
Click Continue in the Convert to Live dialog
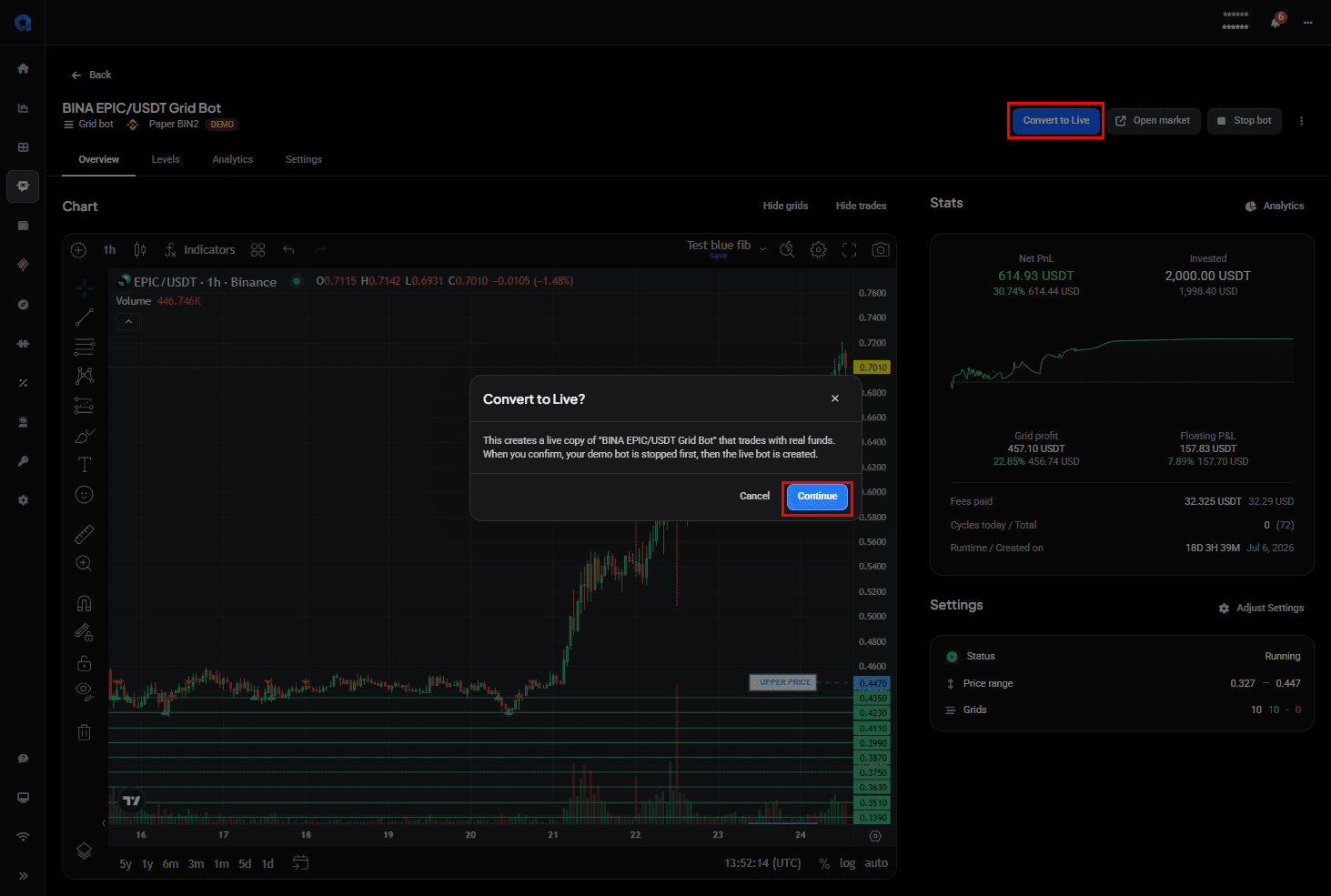(817, 497)
